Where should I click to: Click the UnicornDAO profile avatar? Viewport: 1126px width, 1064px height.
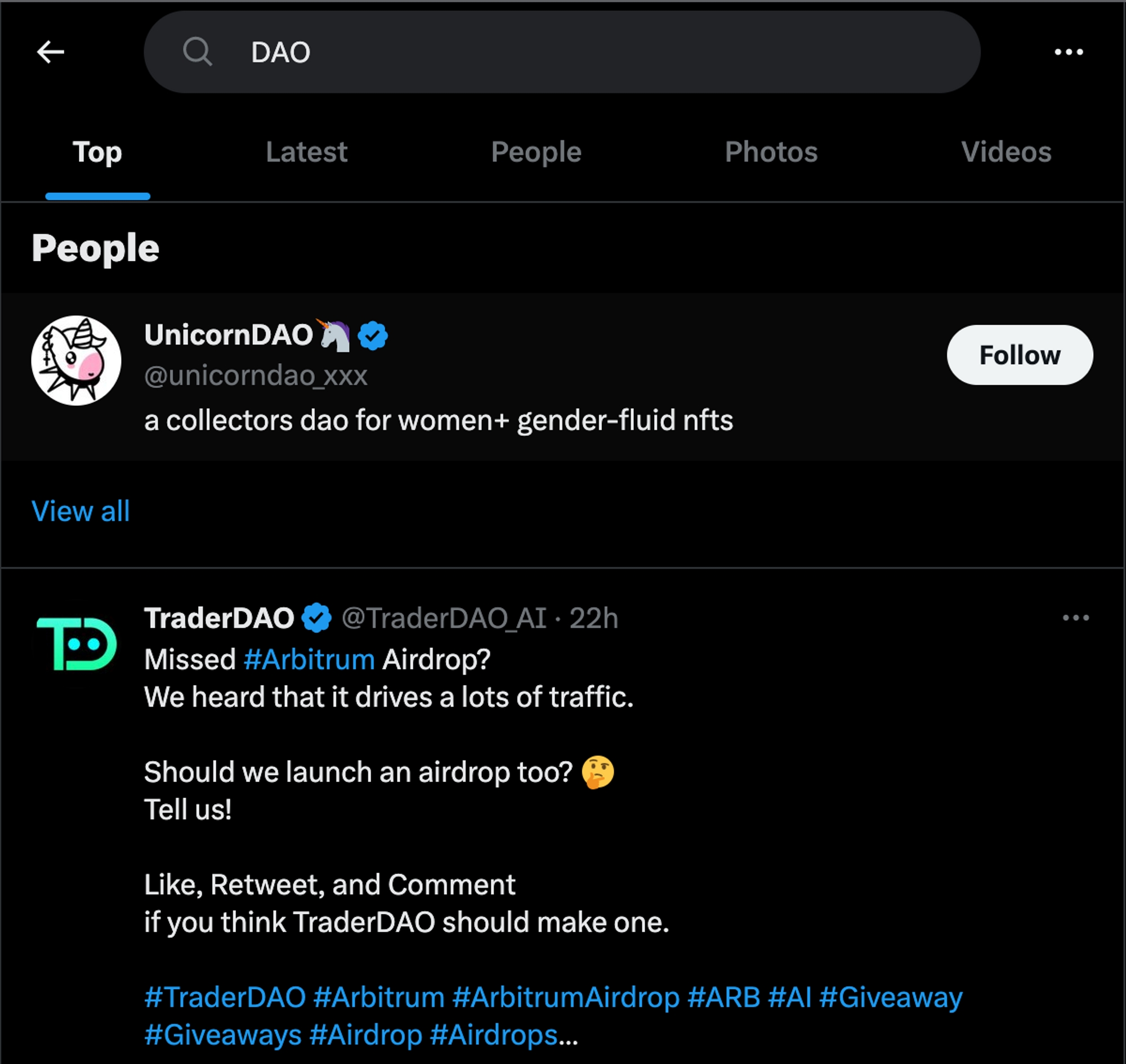tap(76, 360)
